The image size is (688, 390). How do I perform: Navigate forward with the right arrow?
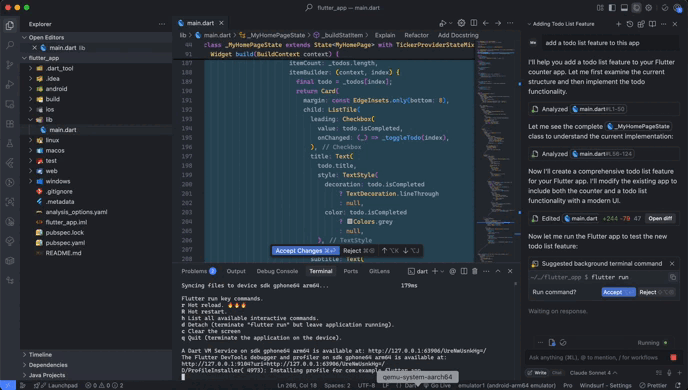(498, 23)
